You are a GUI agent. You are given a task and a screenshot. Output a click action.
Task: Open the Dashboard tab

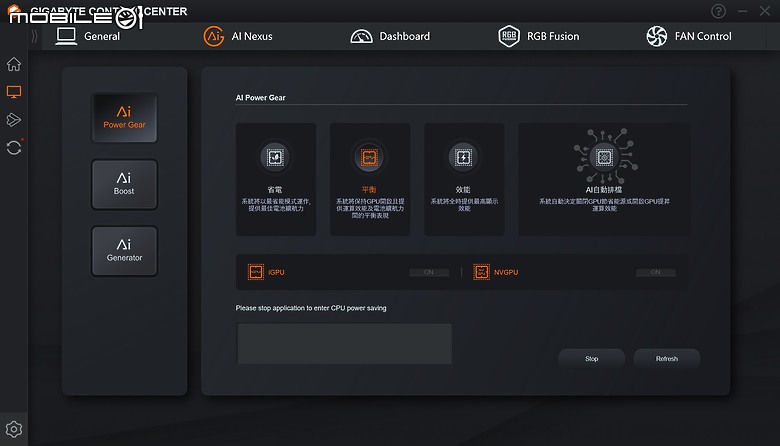coord(390,36)
